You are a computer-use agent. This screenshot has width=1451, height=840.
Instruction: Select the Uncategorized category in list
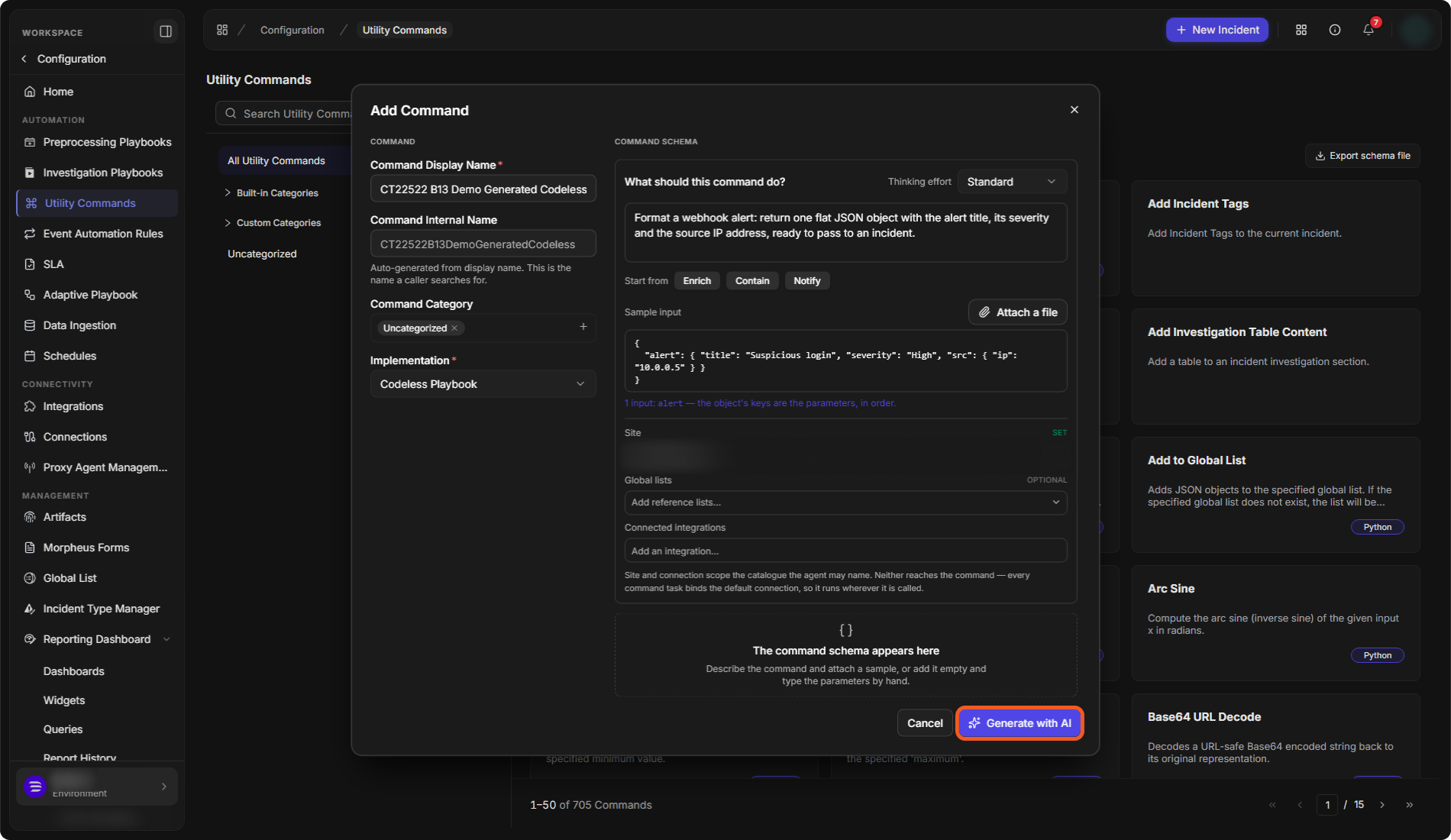(x=262, y=254)
